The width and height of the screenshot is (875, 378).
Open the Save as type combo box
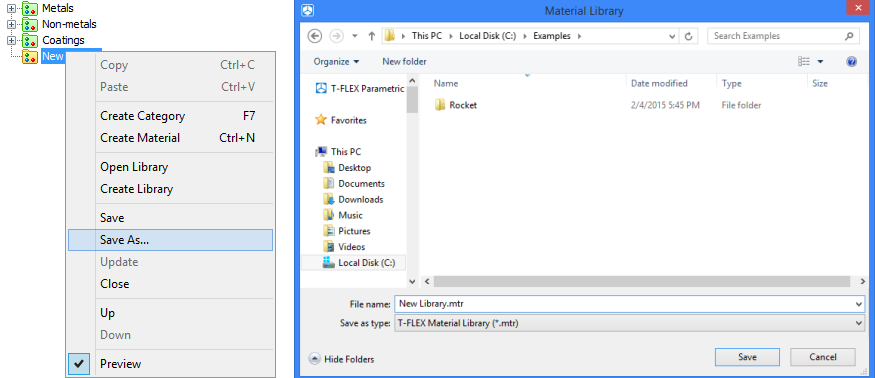point(629,323)
